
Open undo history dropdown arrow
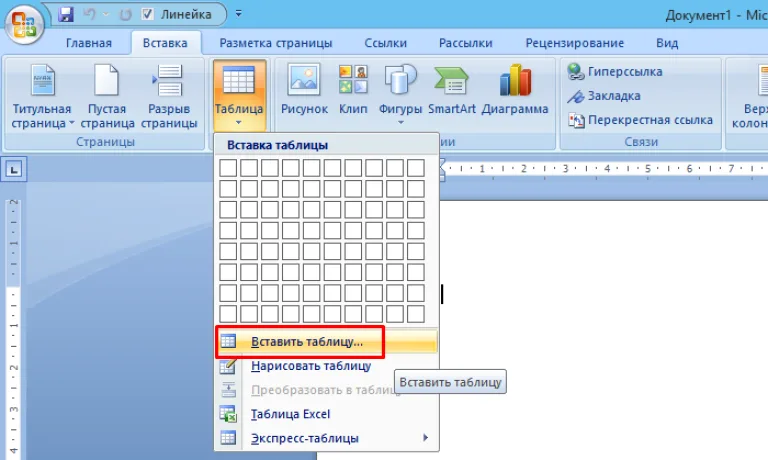click(x=106, y=14)
